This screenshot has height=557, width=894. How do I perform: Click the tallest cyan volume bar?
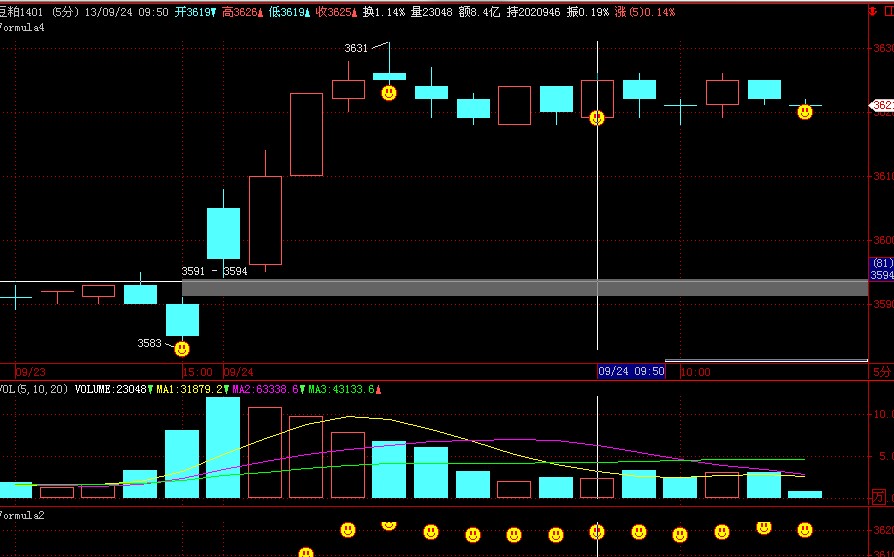(x=223, y=448)
